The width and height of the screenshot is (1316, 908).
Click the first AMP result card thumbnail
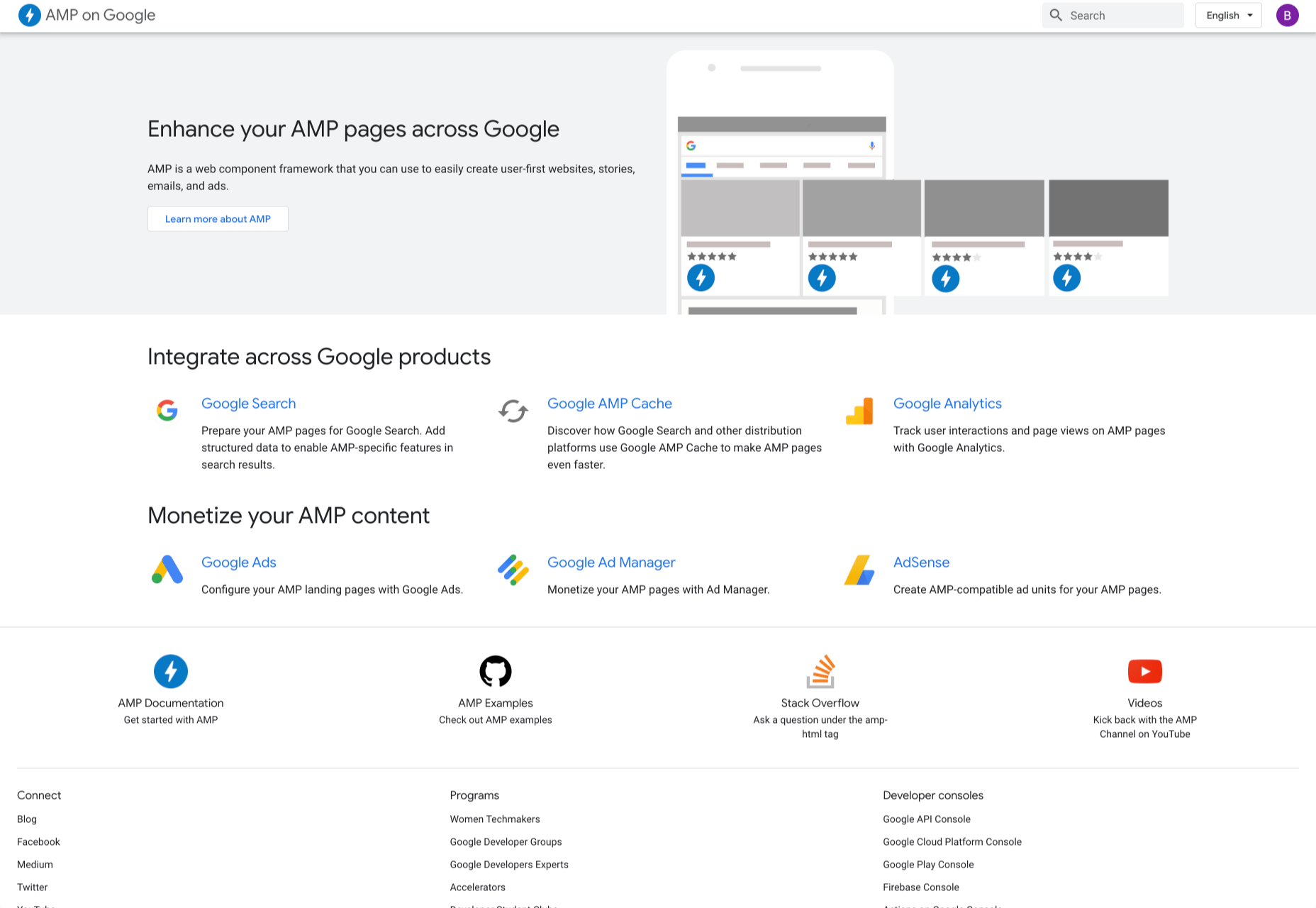[740, 208]
